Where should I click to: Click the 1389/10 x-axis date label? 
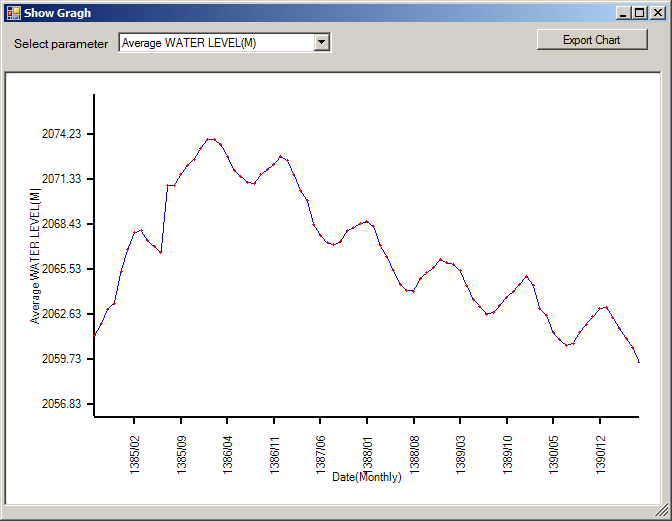point(507,455)
